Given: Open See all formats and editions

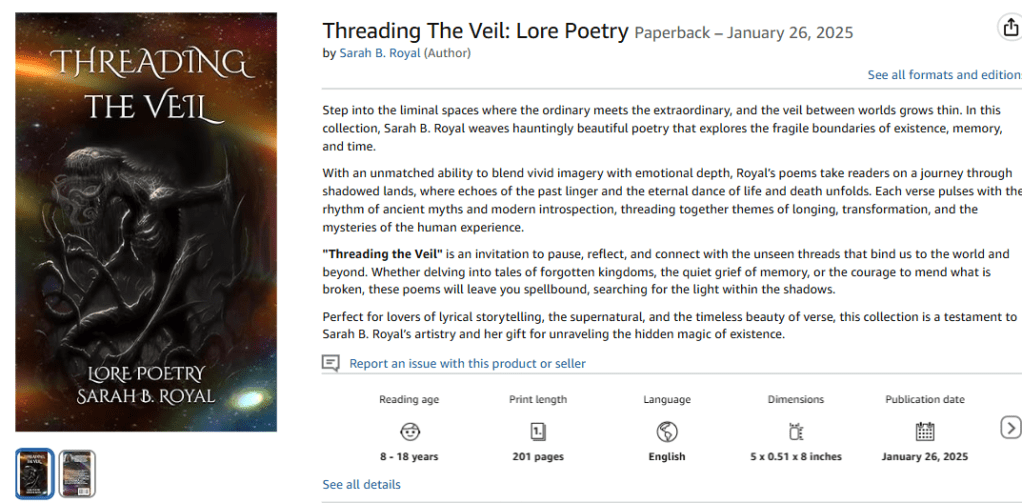Looking at the screenshot, I should 943,75.
